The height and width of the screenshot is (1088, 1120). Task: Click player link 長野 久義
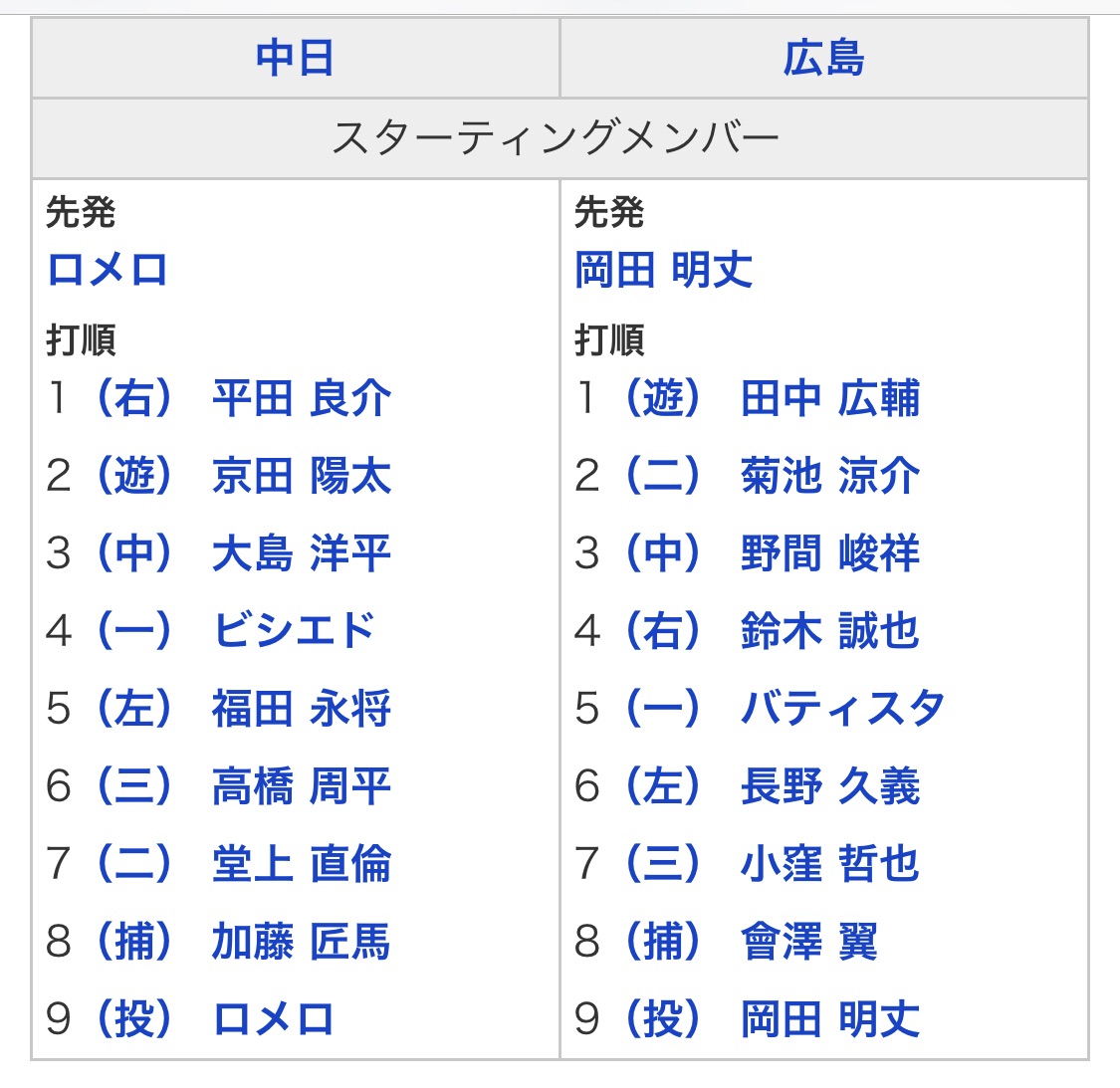[830, 785]
